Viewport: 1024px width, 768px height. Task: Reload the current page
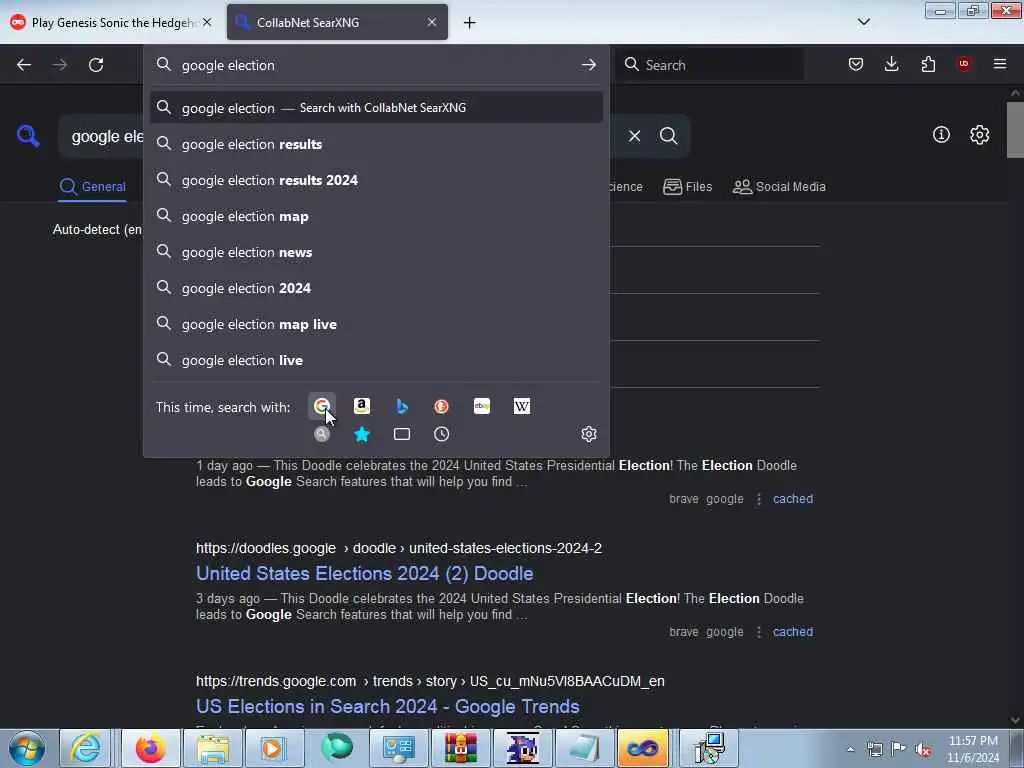(x=96, y=65)
